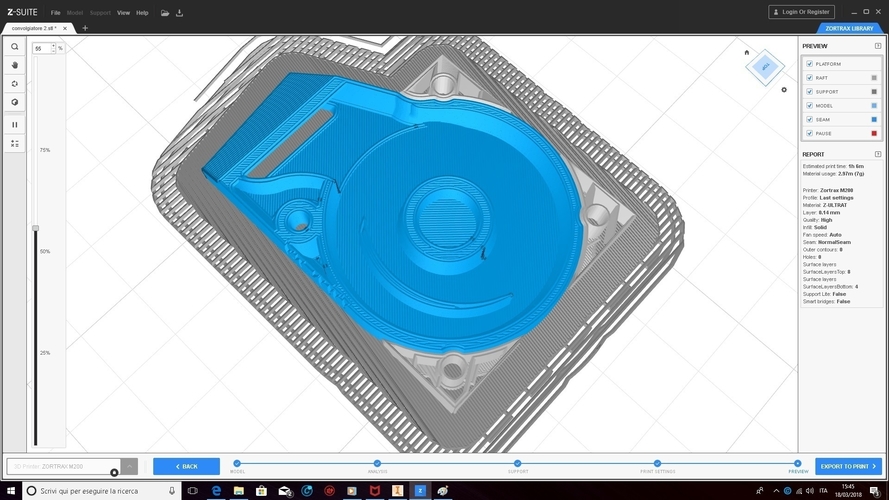Screen dimensions: 889x500
Task: Open Task View in taskbar
Action: (193, 491)
